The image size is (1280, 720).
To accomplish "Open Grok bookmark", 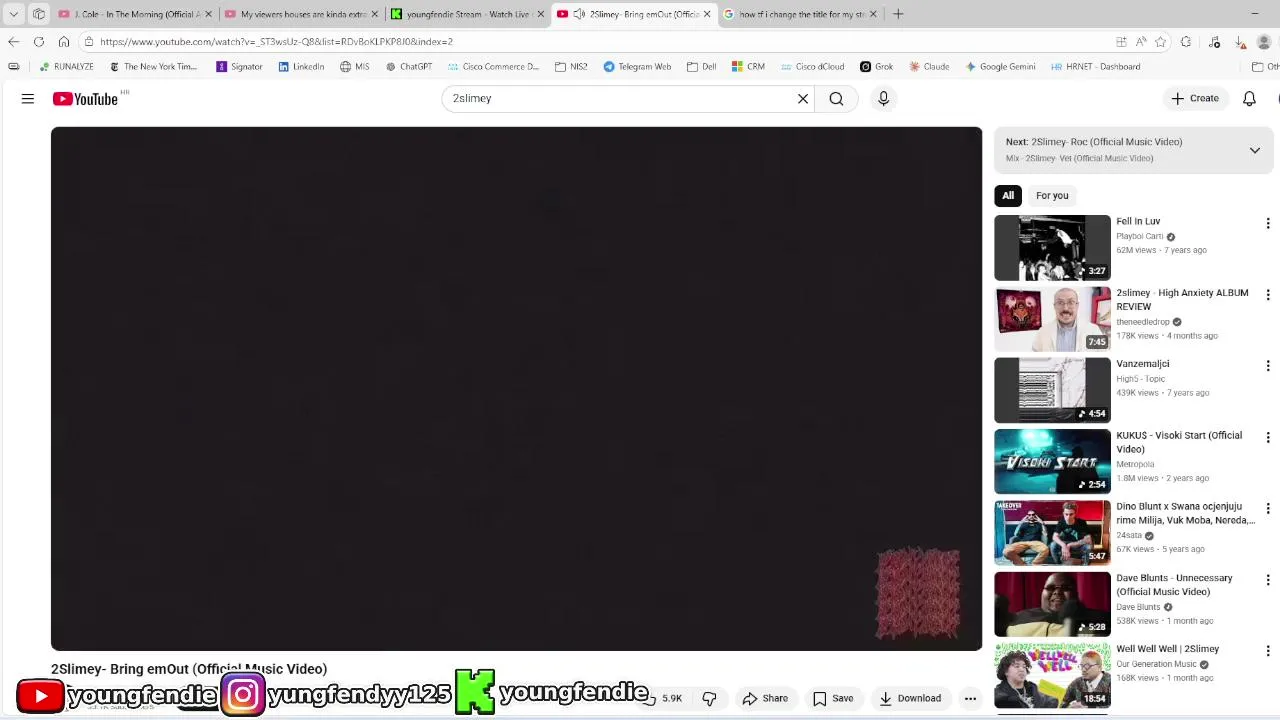I will pos(876,67).
